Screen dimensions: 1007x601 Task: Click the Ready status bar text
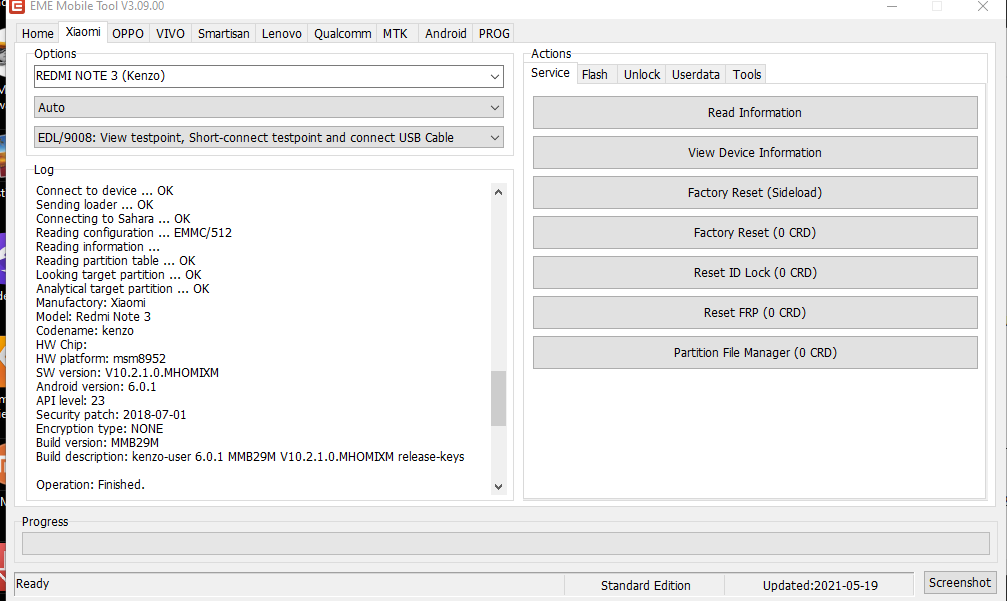pyautogui.click(x=33, y=584)
